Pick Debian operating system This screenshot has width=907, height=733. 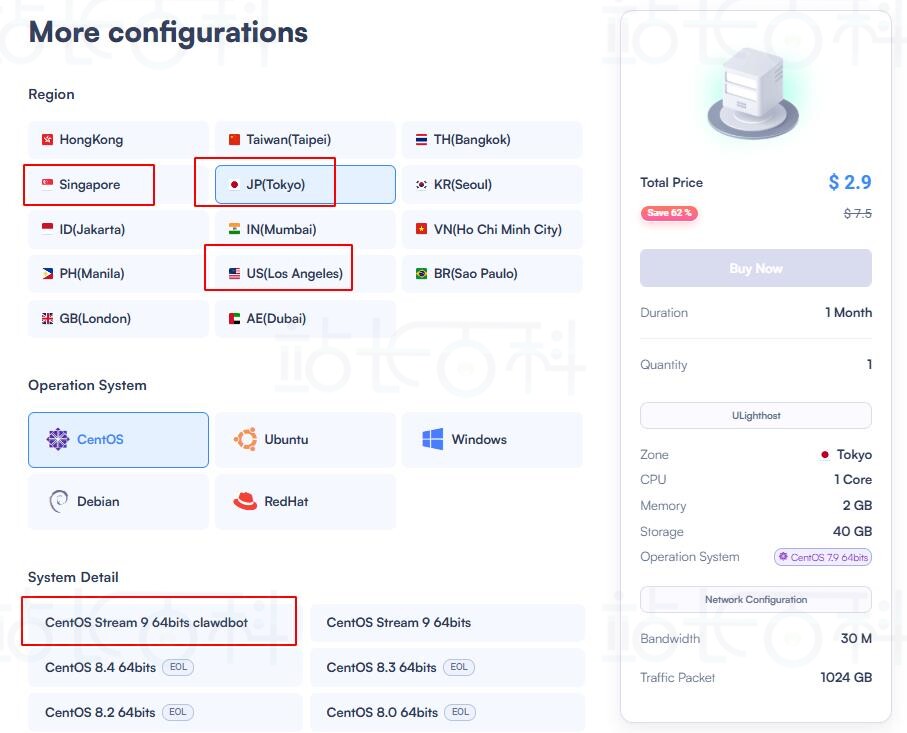[118, 502]
